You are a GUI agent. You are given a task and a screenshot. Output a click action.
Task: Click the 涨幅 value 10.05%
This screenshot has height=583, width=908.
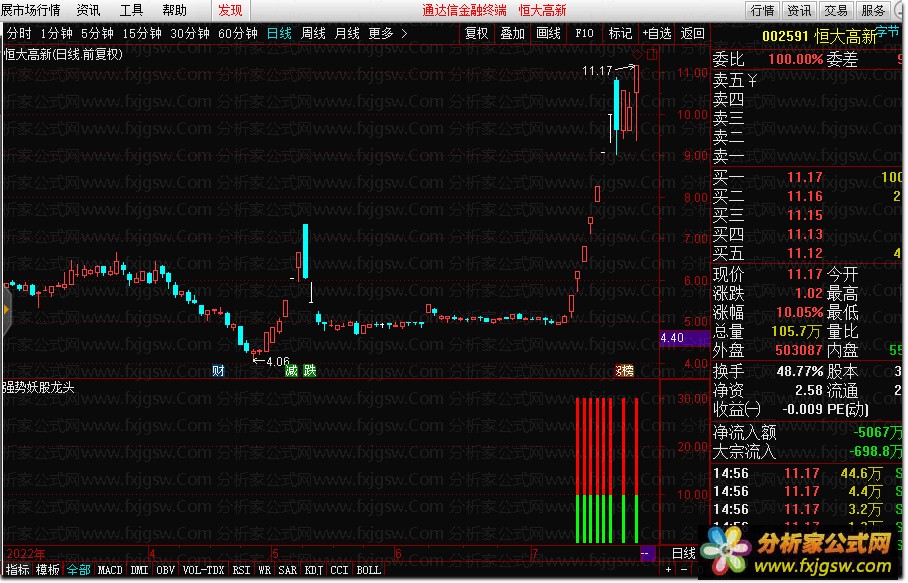799,313
